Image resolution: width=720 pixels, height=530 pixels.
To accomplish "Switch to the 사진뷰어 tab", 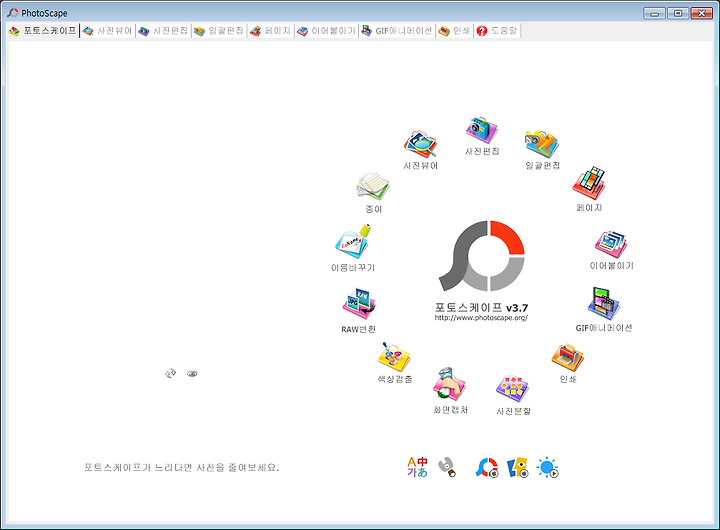I will (x=107, y=31).
